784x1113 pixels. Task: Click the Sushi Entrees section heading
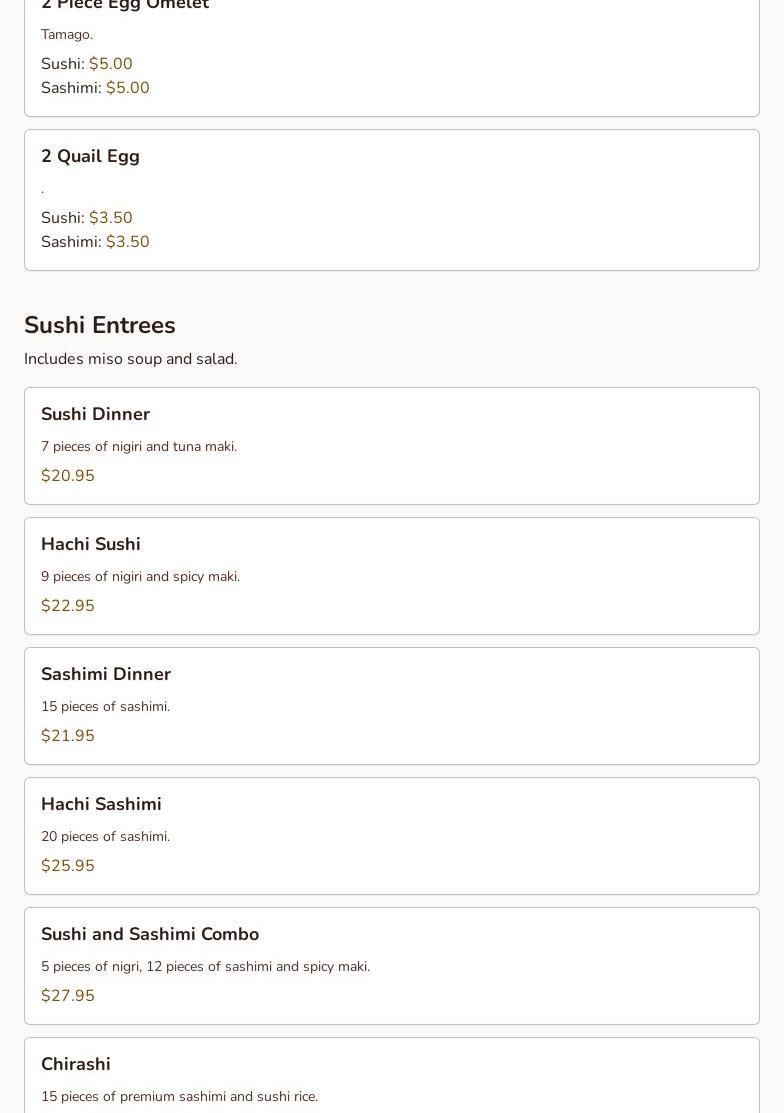[x=99, y=324]
